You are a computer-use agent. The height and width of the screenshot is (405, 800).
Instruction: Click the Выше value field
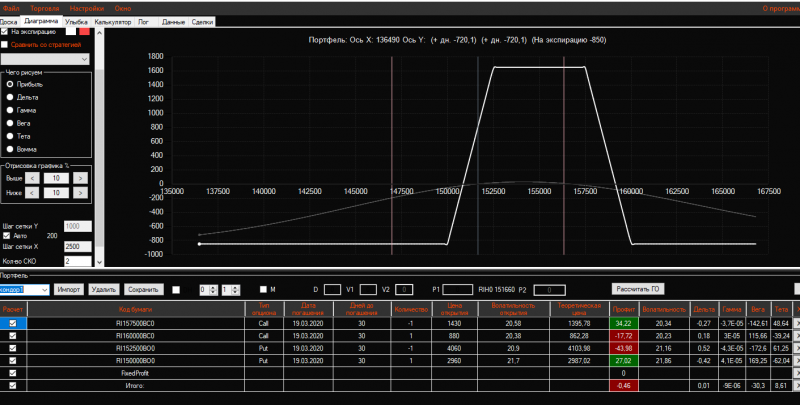pos(56,178)
